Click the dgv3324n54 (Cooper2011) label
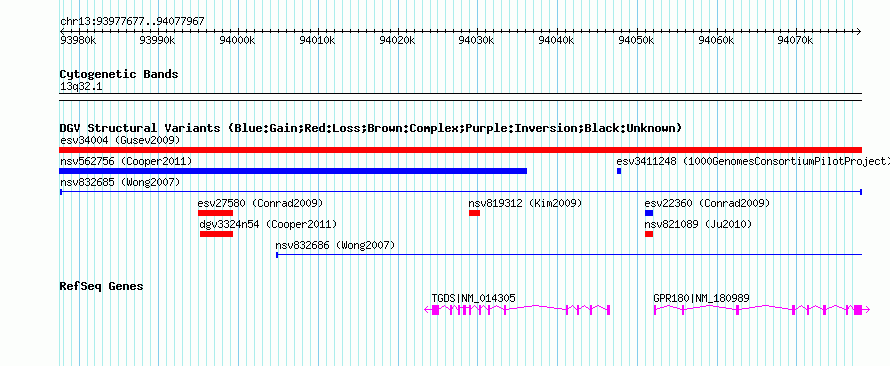The image size is (890, 366). pyautogui.click(x=268, y=224)
